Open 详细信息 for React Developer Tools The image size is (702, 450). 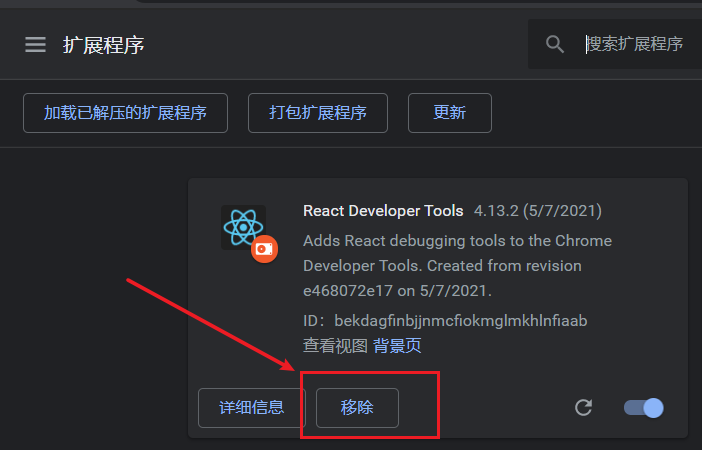pyautogui.click(x=252, y=408)
